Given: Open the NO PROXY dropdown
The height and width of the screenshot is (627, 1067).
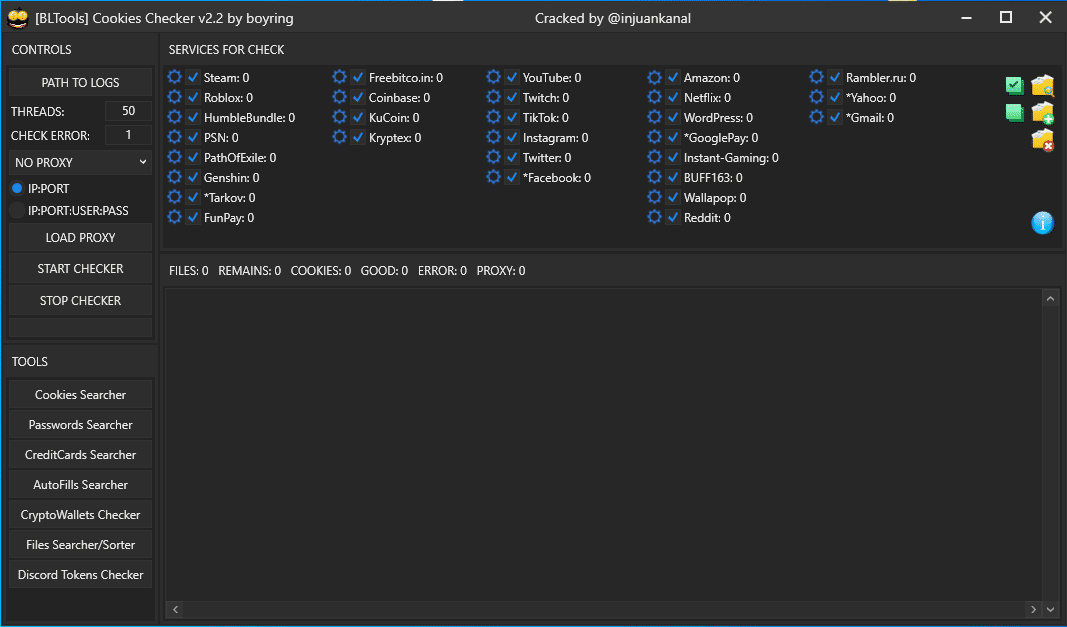Looking at the screenshot, I should [x=80, y=161].
